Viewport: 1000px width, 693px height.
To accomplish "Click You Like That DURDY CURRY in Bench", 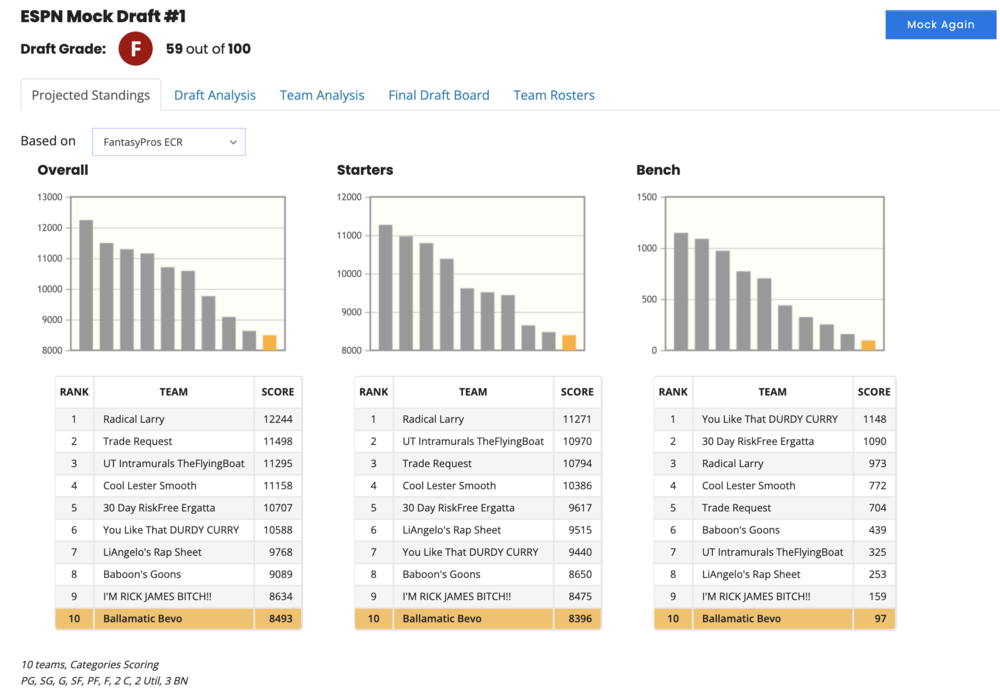I will click(770, 419).
